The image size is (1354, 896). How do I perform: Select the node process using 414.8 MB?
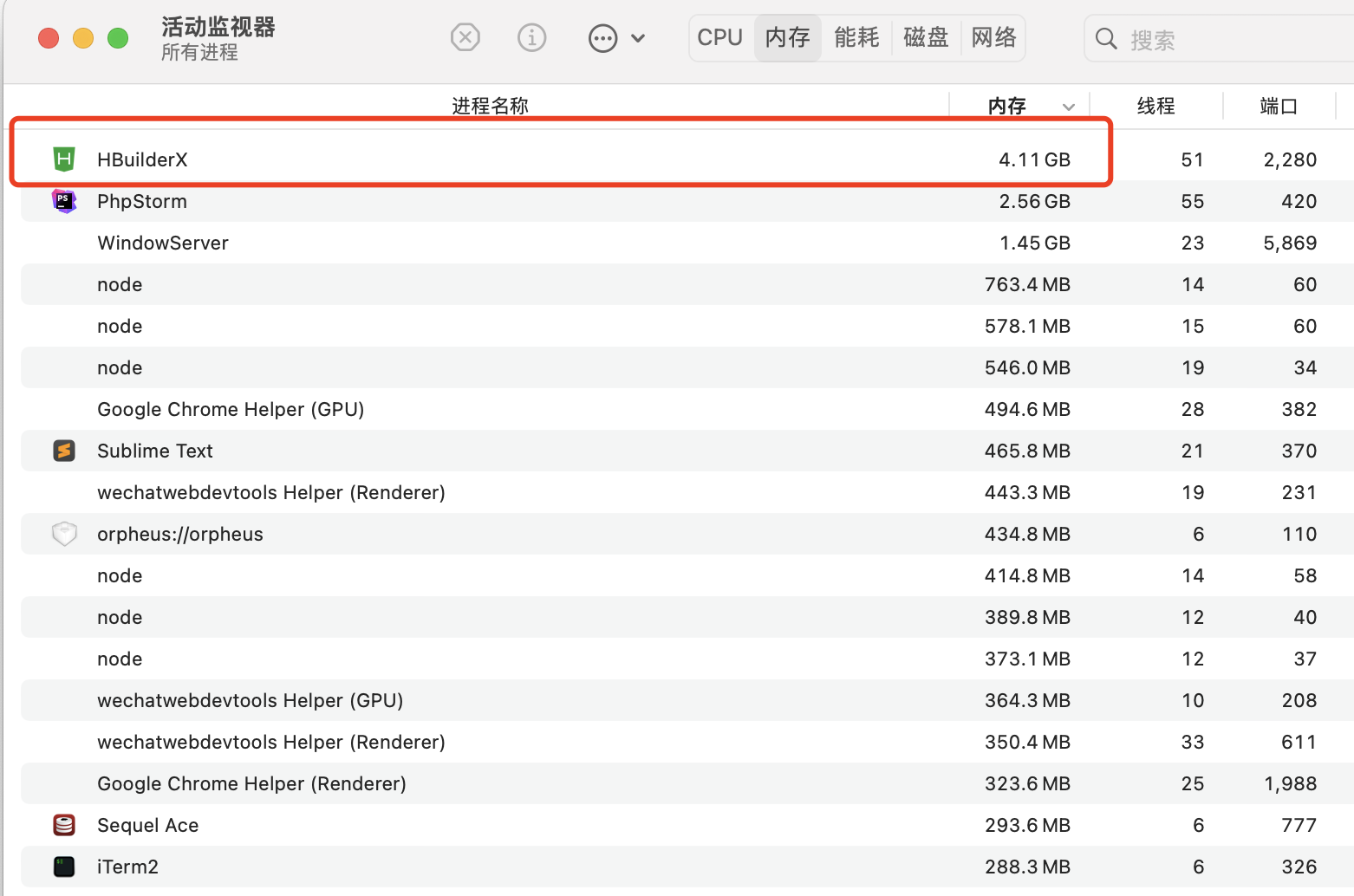click(687, 575)
